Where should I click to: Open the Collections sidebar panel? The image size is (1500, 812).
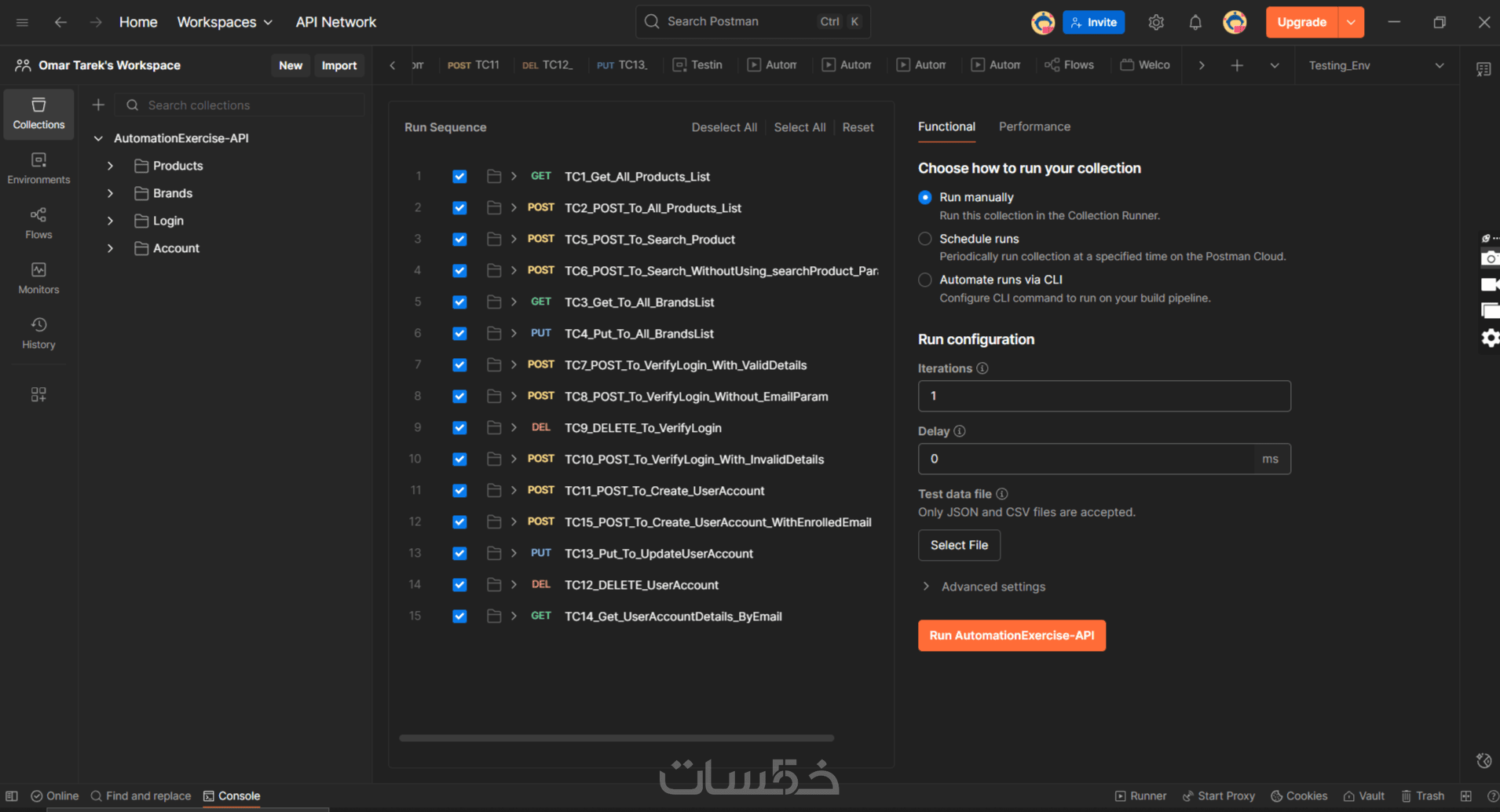38,114
